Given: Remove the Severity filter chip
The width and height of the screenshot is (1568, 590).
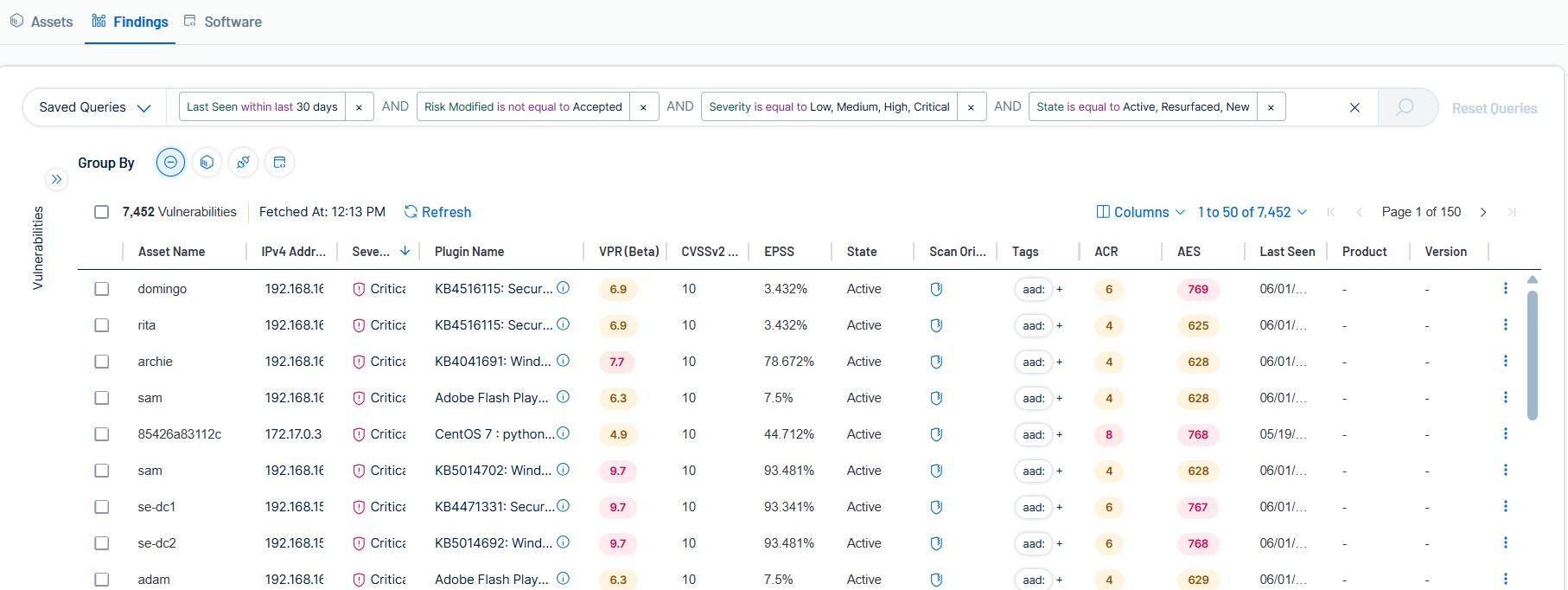Looking at the screenshot, I should click(972, 107).
